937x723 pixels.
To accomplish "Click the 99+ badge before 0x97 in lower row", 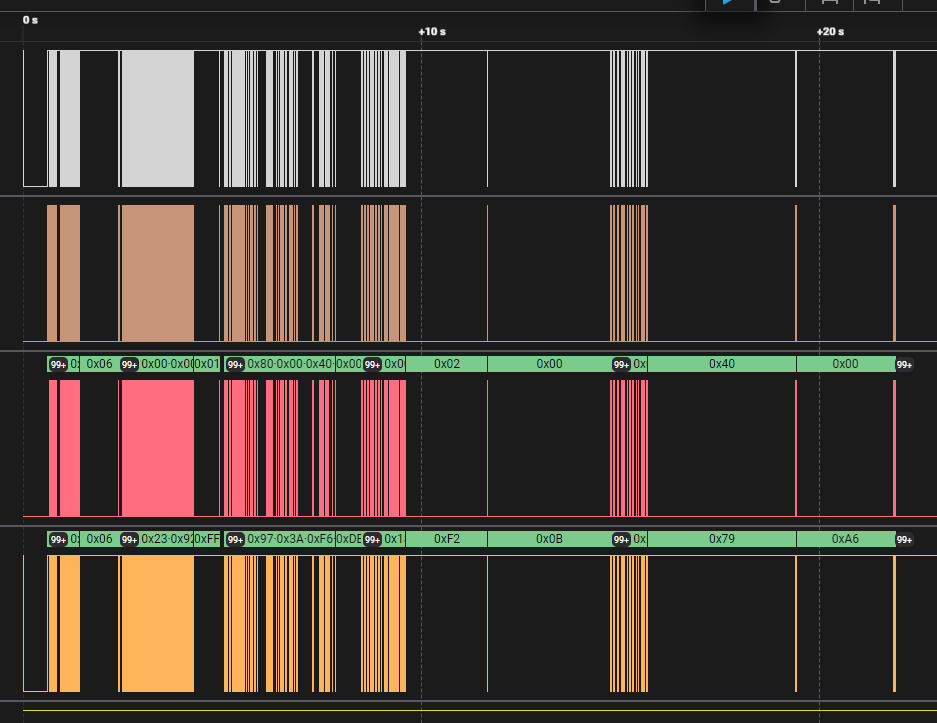I will click(x=235, y=540).
